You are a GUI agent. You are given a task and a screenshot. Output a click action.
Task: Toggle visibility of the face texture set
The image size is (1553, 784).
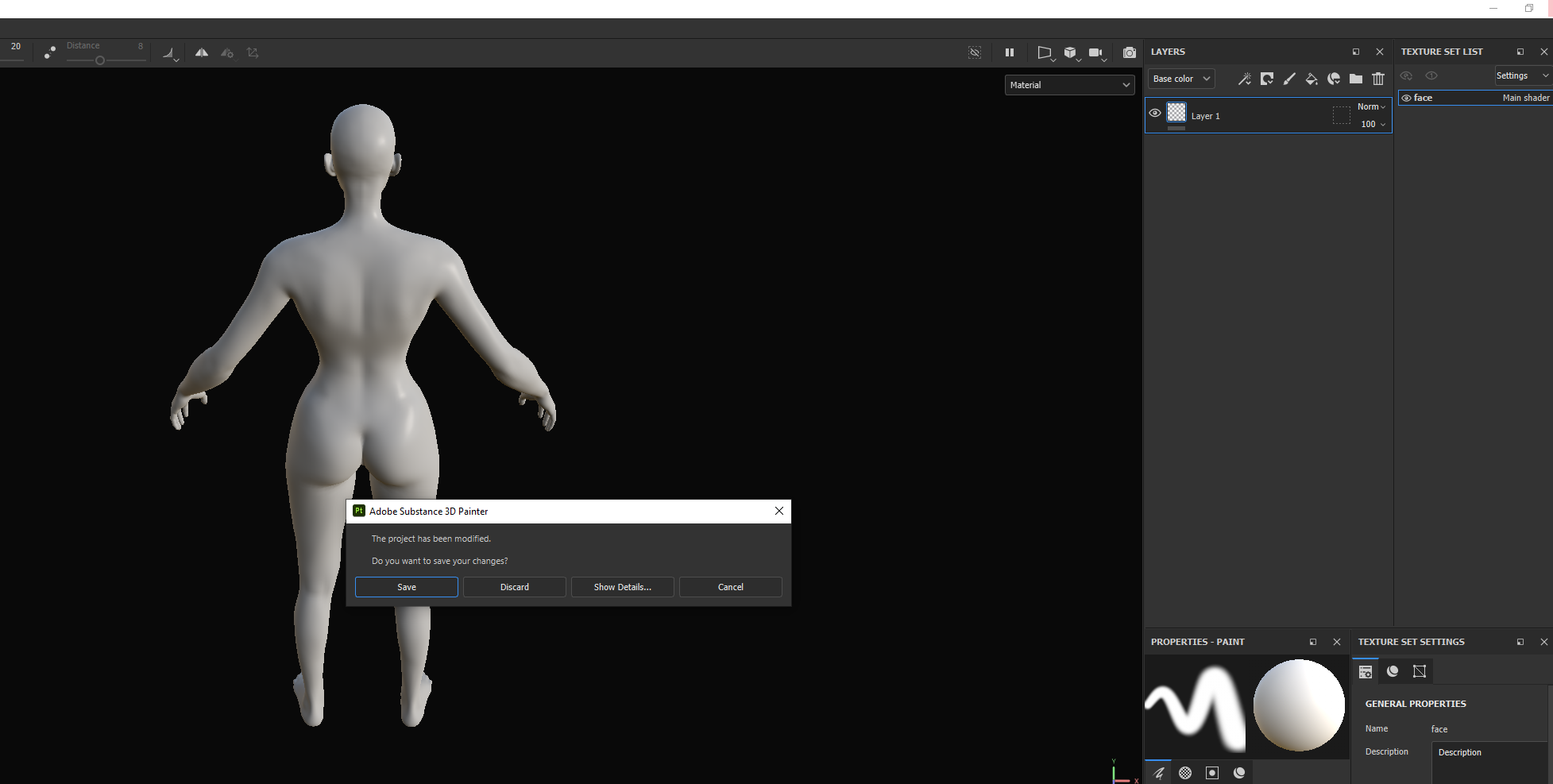(1406, 98)
